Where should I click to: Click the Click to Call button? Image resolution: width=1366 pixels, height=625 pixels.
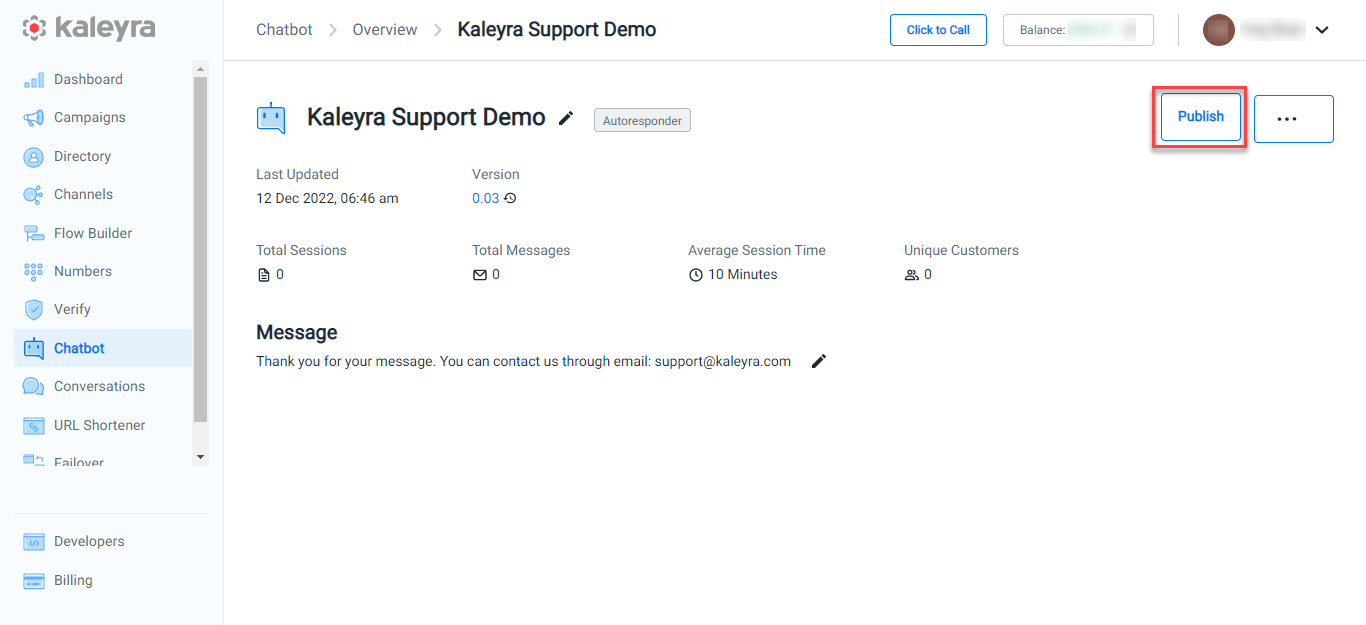click(938, 30)
